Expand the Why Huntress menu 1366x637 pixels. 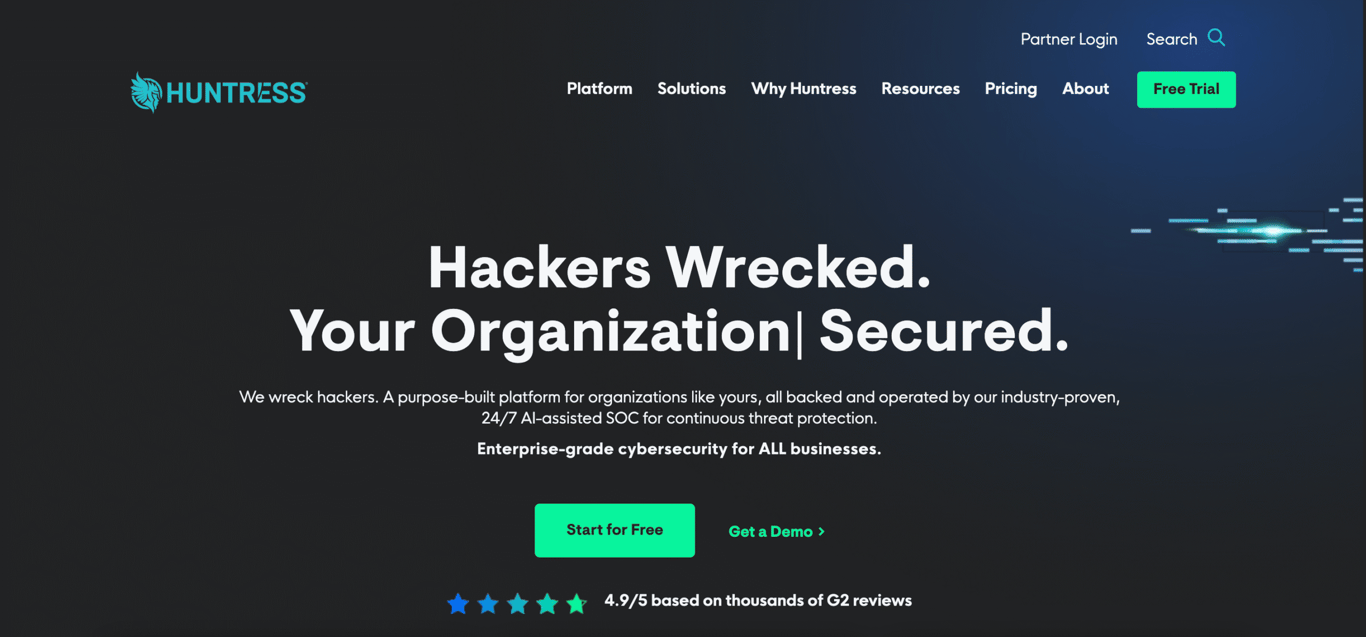click(803, 89)
